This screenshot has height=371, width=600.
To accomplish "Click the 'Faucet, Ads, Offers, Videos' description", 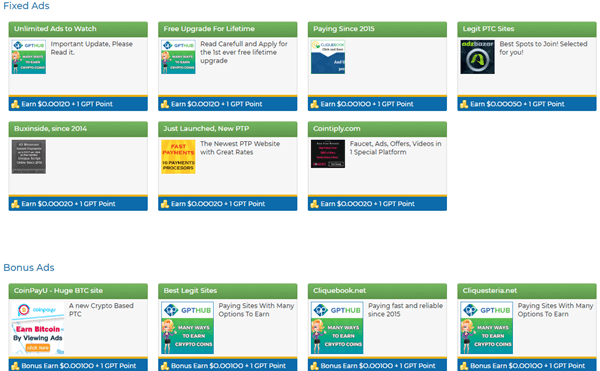I will [396, 148].
